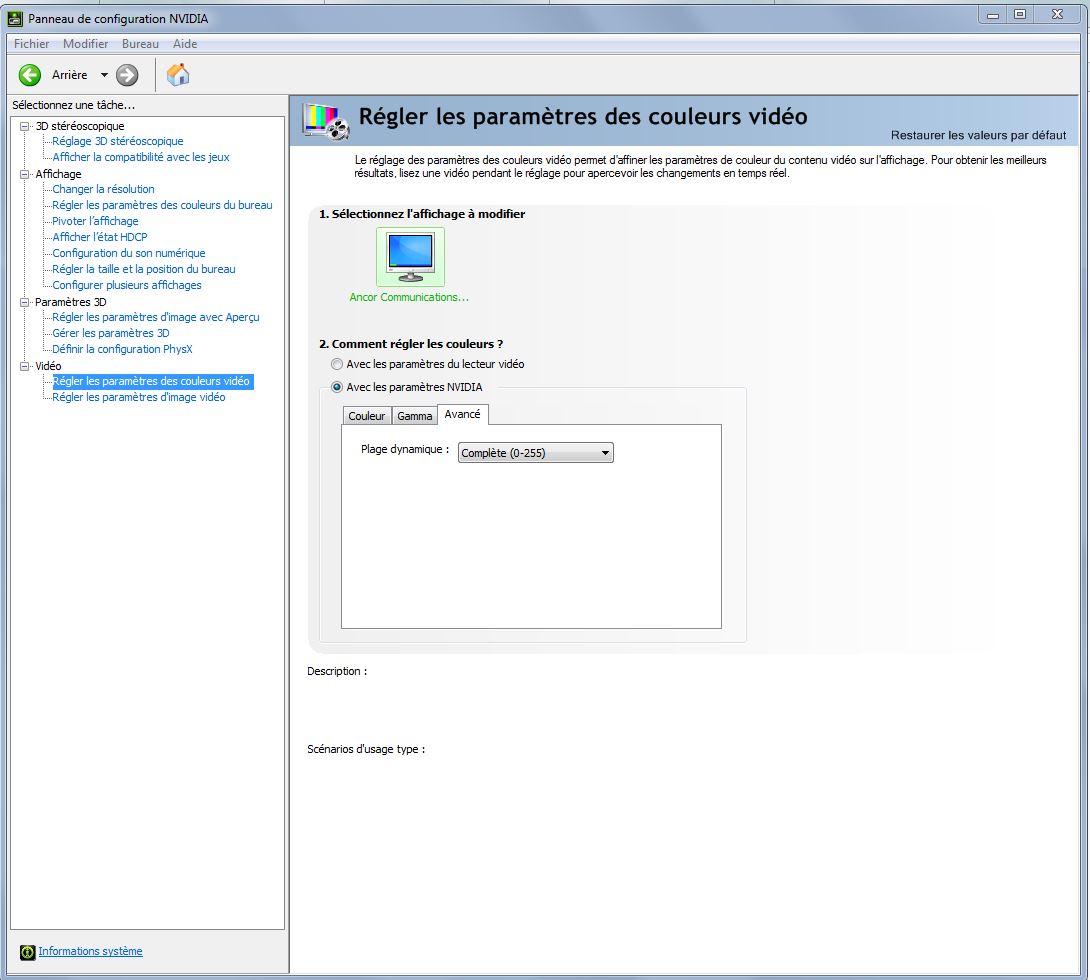
Task: Open the Modifier menu
Action: [86, 44]
